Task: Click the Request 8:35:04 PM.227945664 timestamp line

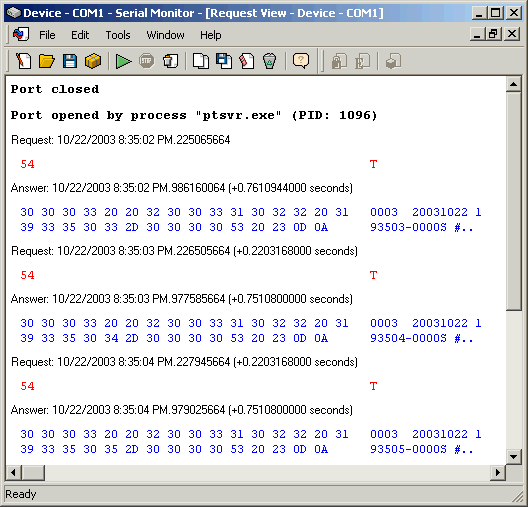Action: tap(184, 362)
